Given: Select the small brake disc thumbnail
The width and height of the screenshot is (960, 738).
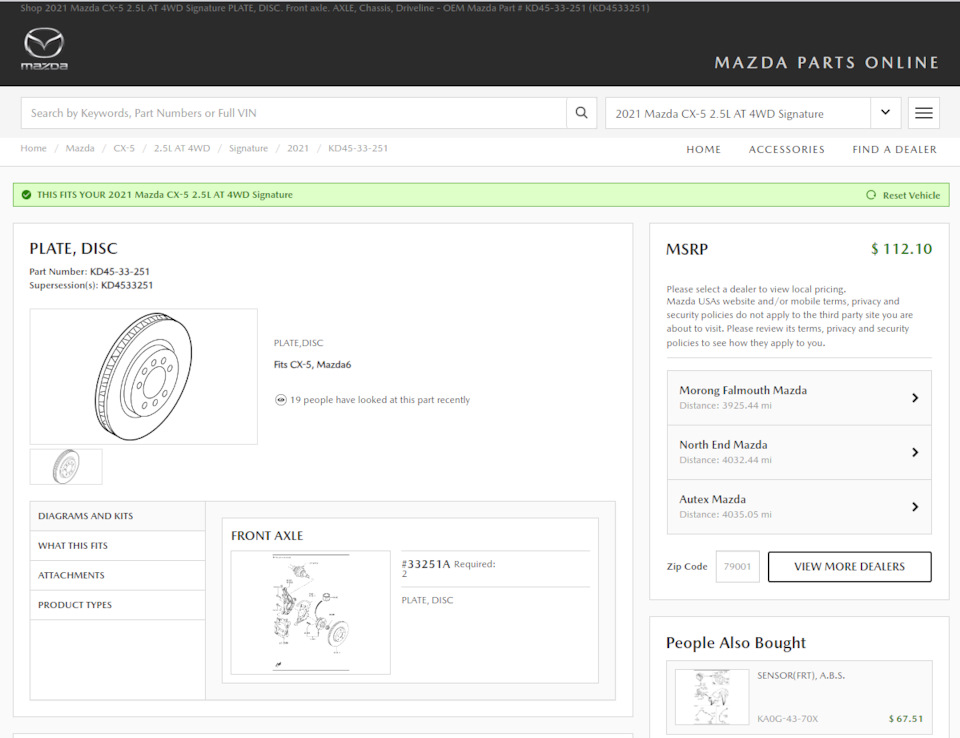Looking at the screenshot, I should click(65, 466).
